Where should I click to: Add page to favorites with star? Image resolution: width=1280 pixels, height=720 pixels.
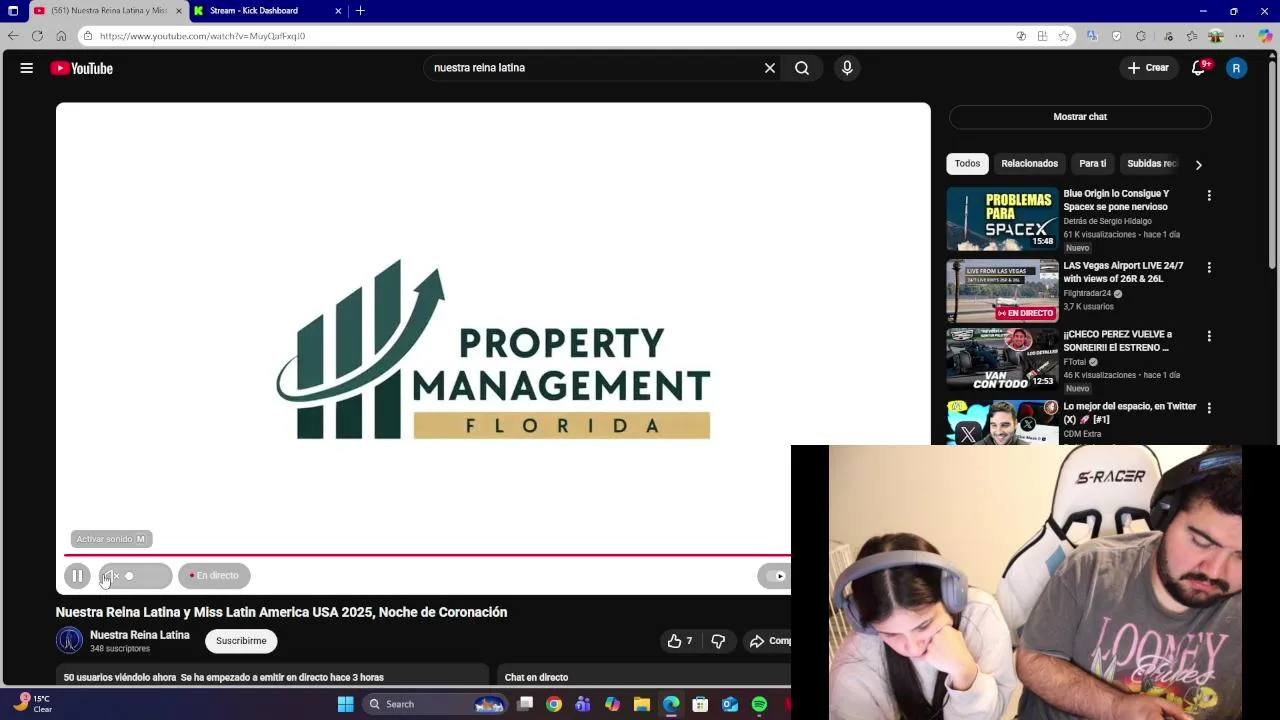[x=1064, y=36]
